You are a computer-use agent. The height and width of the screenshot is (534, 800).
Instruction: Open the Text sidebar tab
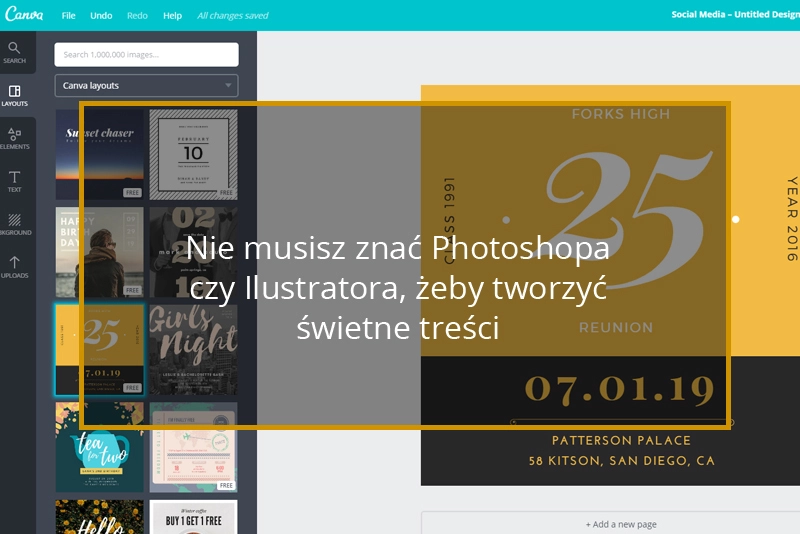click(x=14, y=181)
